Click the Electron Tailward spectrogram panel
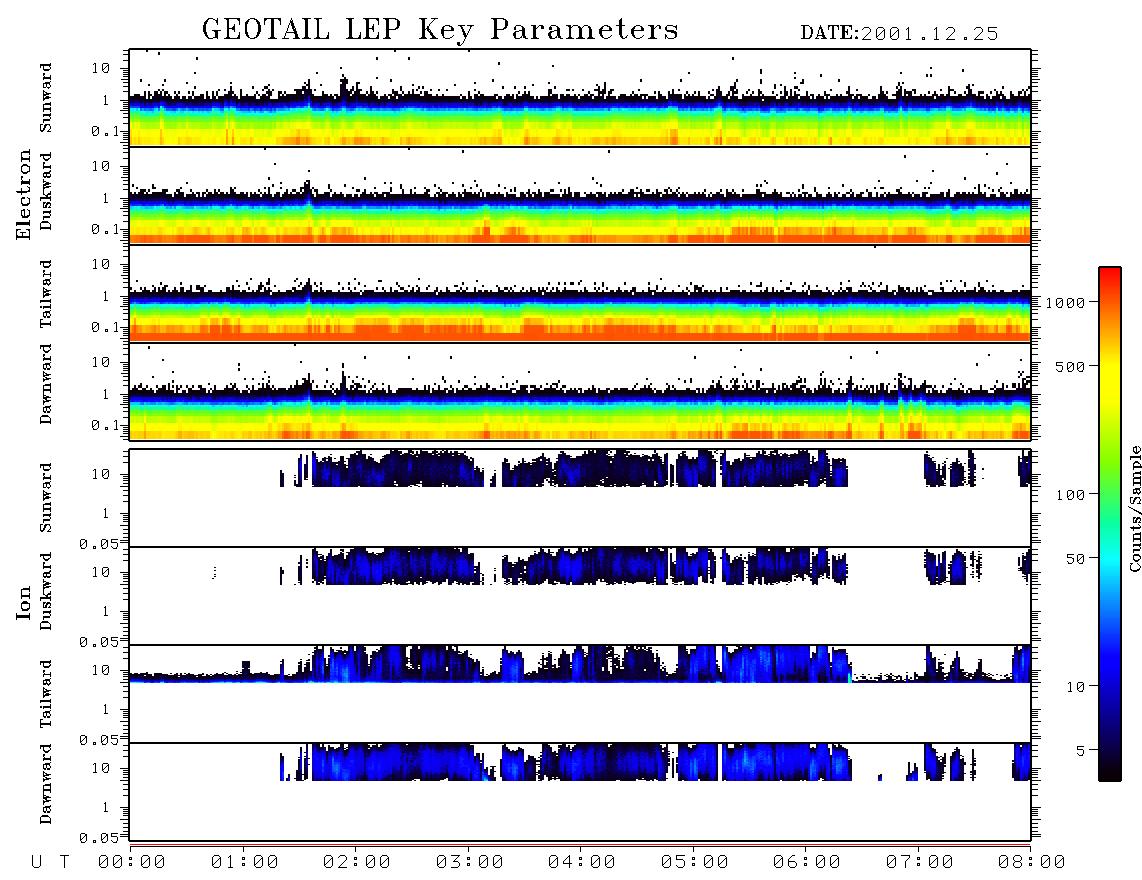The height and width of the screenshot is (880, 1142). coord(580,294)
